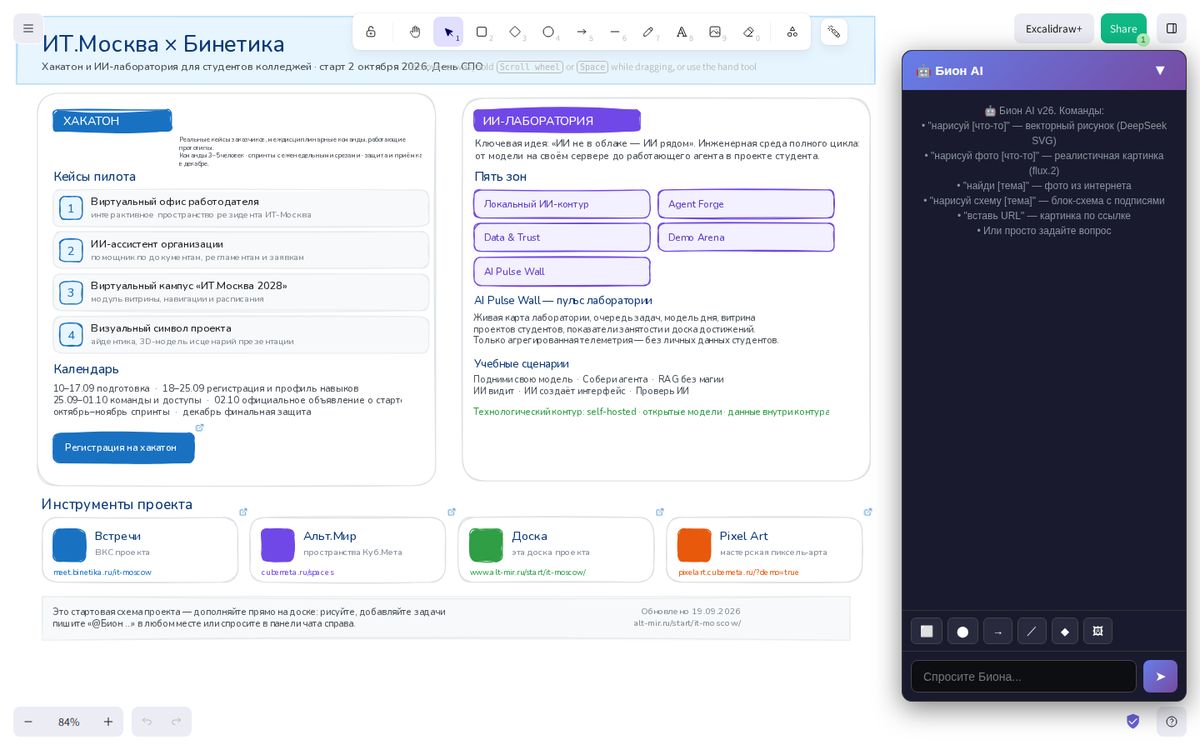
Task: Select the Text tool
Action: [x=682, y=32]
